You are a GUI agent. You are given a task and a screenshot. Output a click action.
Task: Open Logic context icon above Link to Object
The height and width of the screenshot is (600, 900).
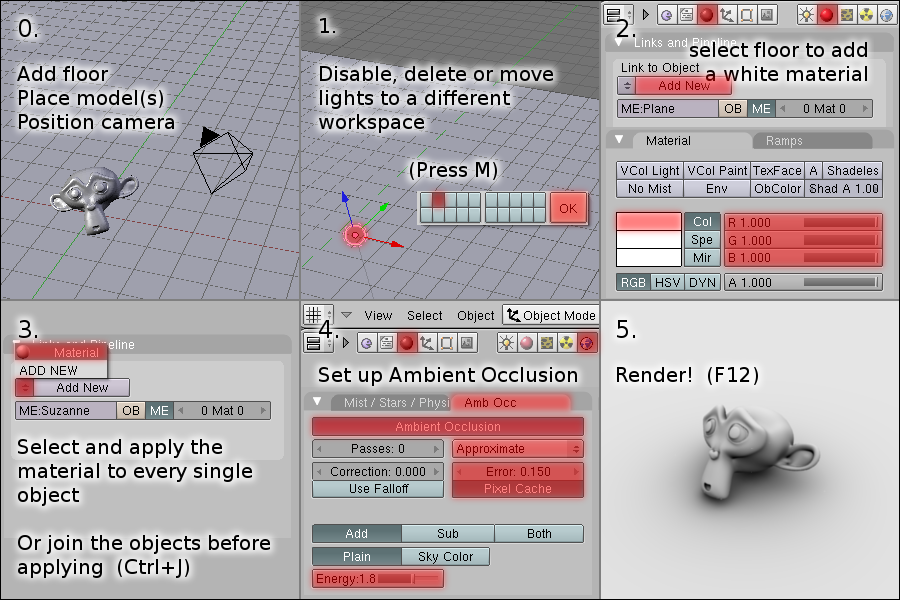click(x=666, y=15)
